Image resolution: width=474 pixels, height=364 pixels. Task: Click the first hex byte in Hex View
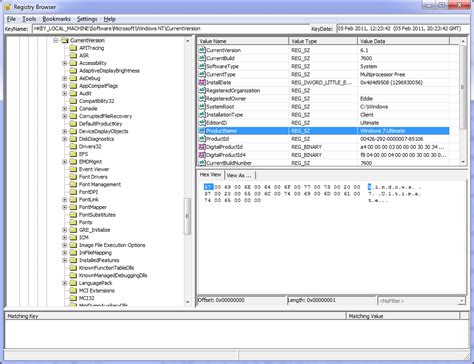[208, 187]
